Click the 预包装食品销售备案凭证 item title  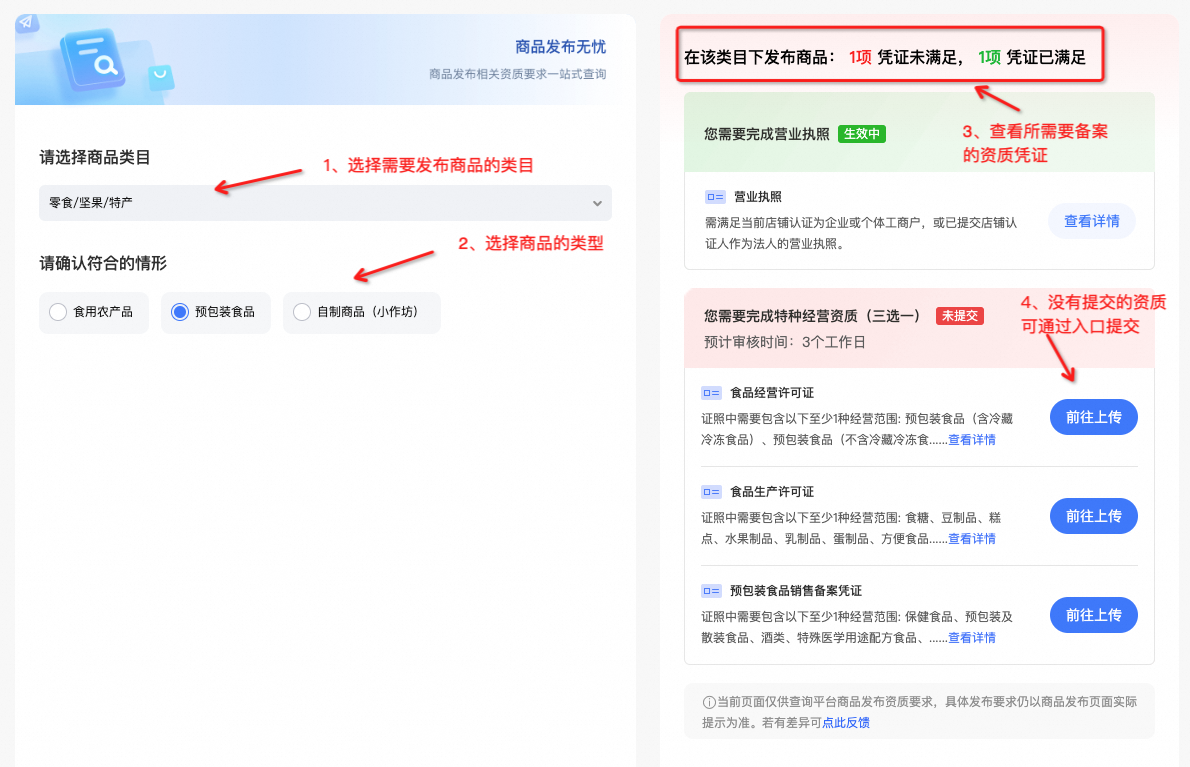[796, 590]
